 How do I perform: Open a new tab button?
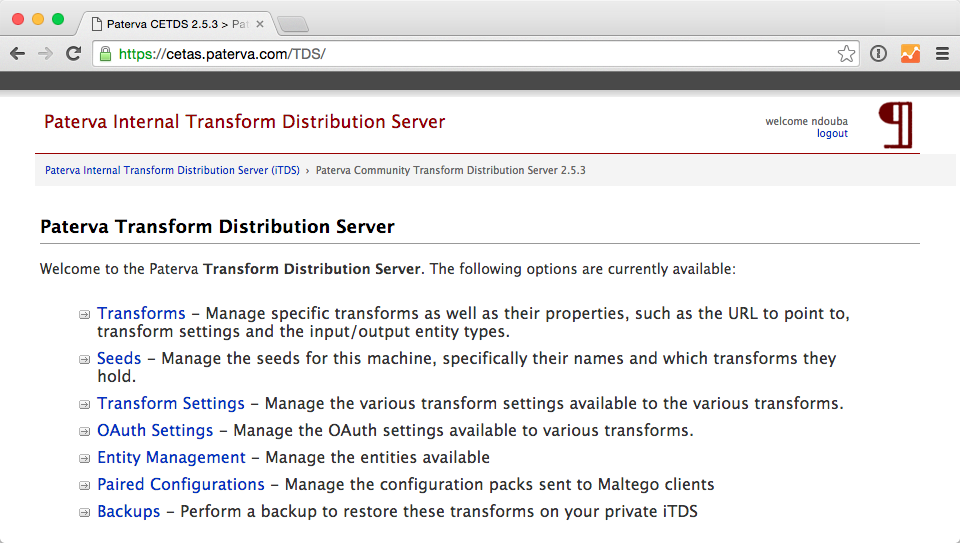293,24
